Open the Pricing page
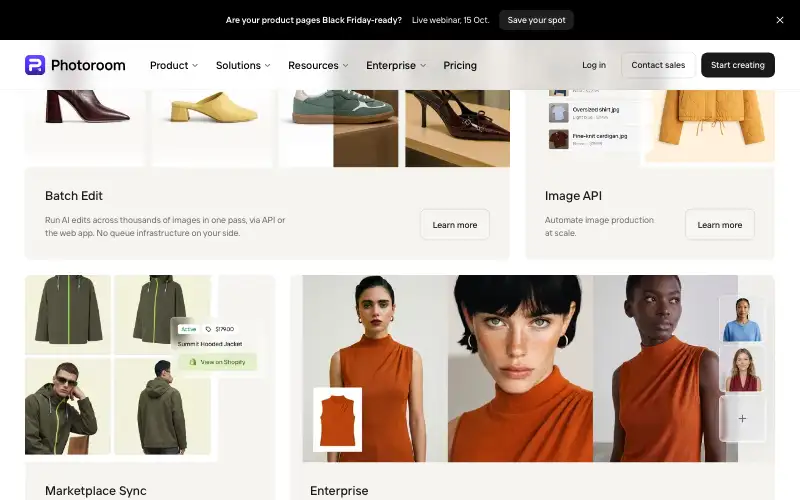The image size is (800, 500). 460,65
